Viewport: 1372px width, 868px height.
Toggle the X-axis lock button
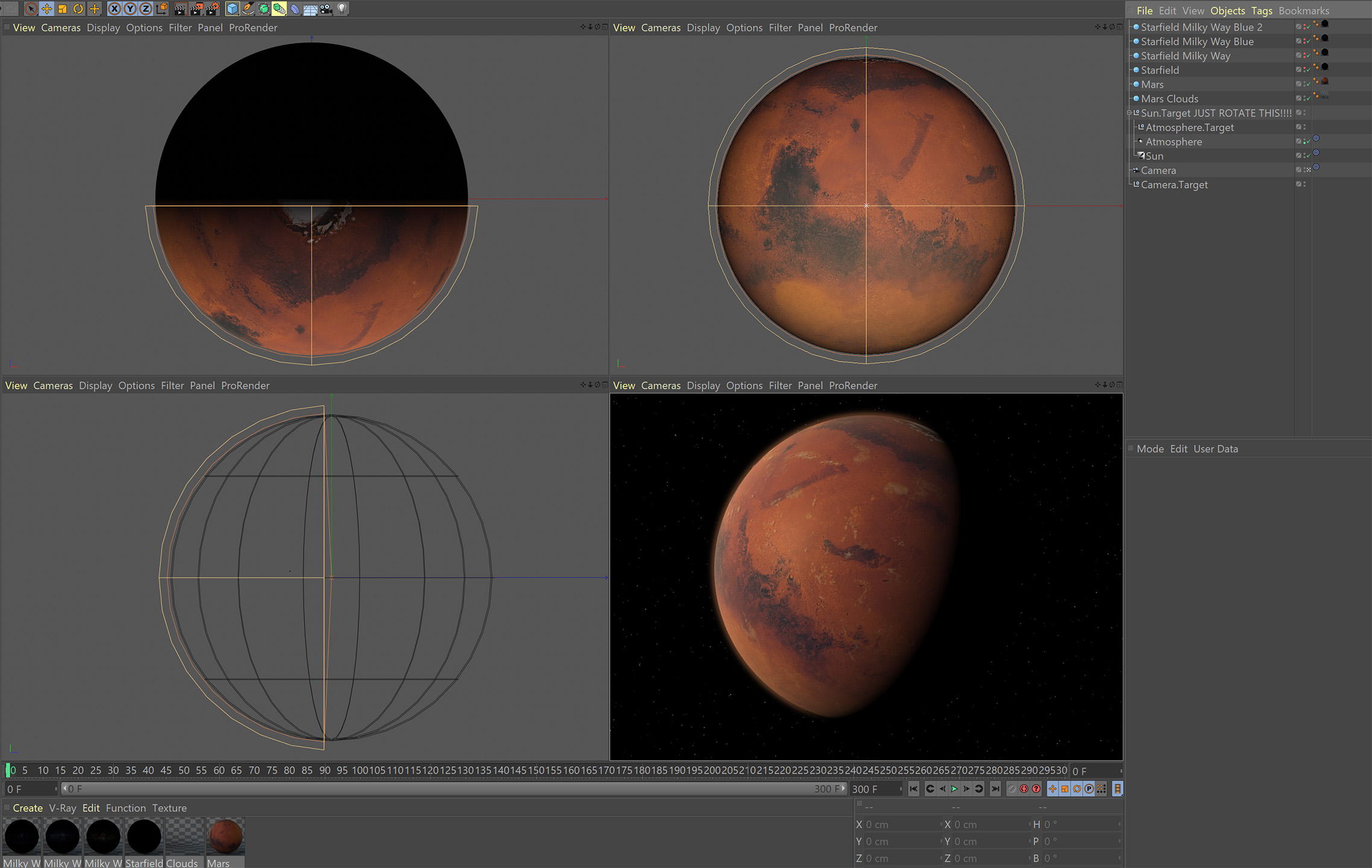click(114, 9)
